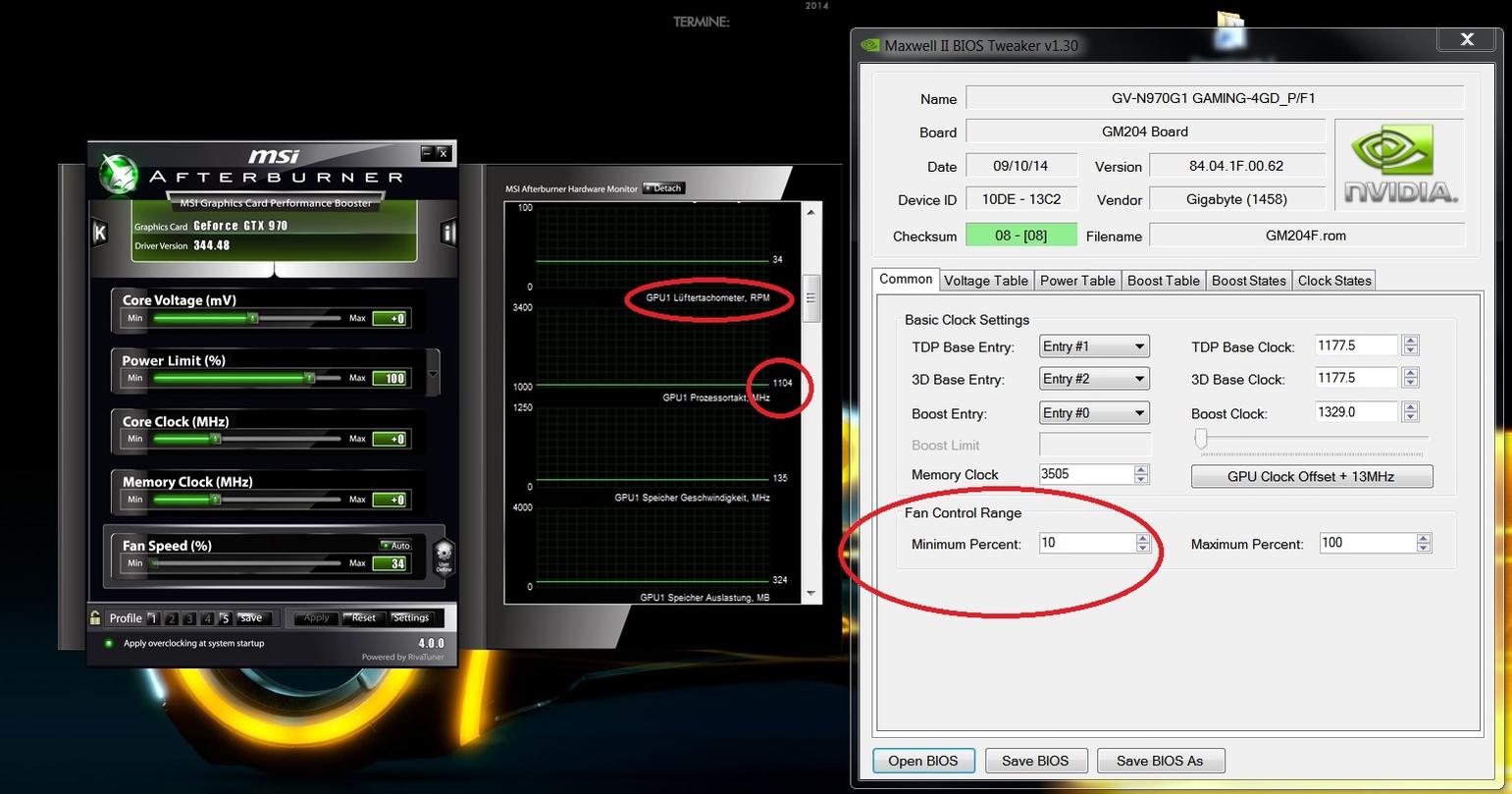Click the hardware monitor scrollbar down arrow
This screenshot has height=794, width=1512.
tap(810, 593)
